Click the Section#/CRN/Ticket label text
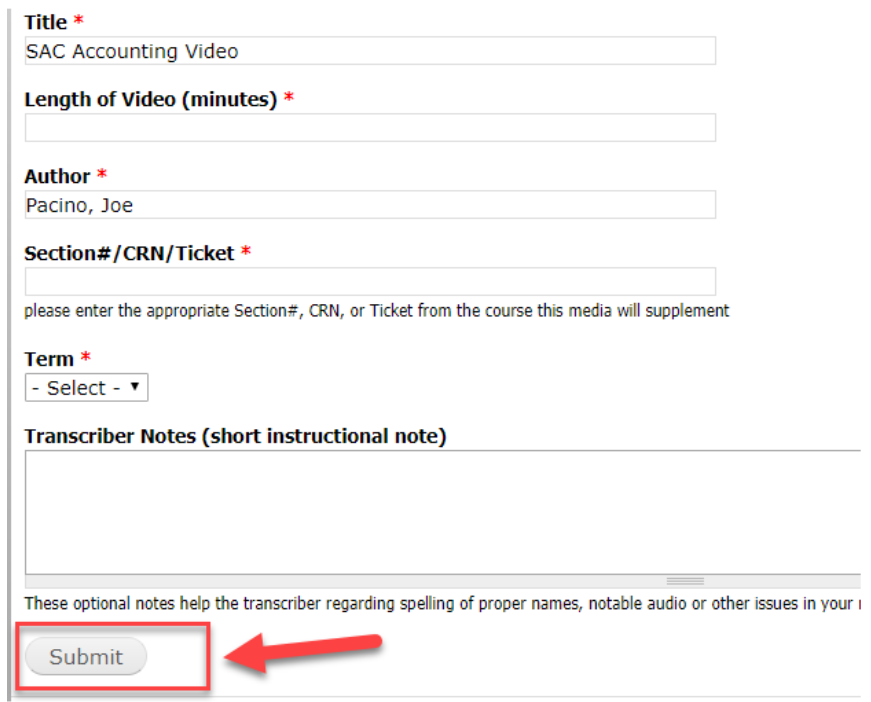Viewport: 871px width, 702px height. [129, 253]
